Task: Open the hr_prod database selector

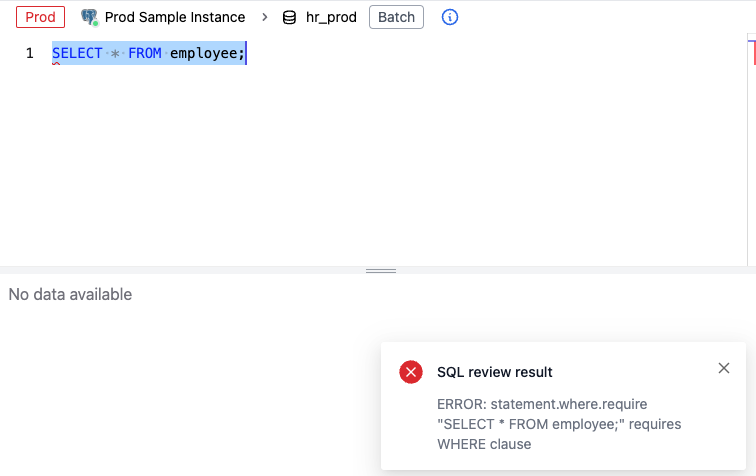Action: pyautogui.click(x=331, y=17)
